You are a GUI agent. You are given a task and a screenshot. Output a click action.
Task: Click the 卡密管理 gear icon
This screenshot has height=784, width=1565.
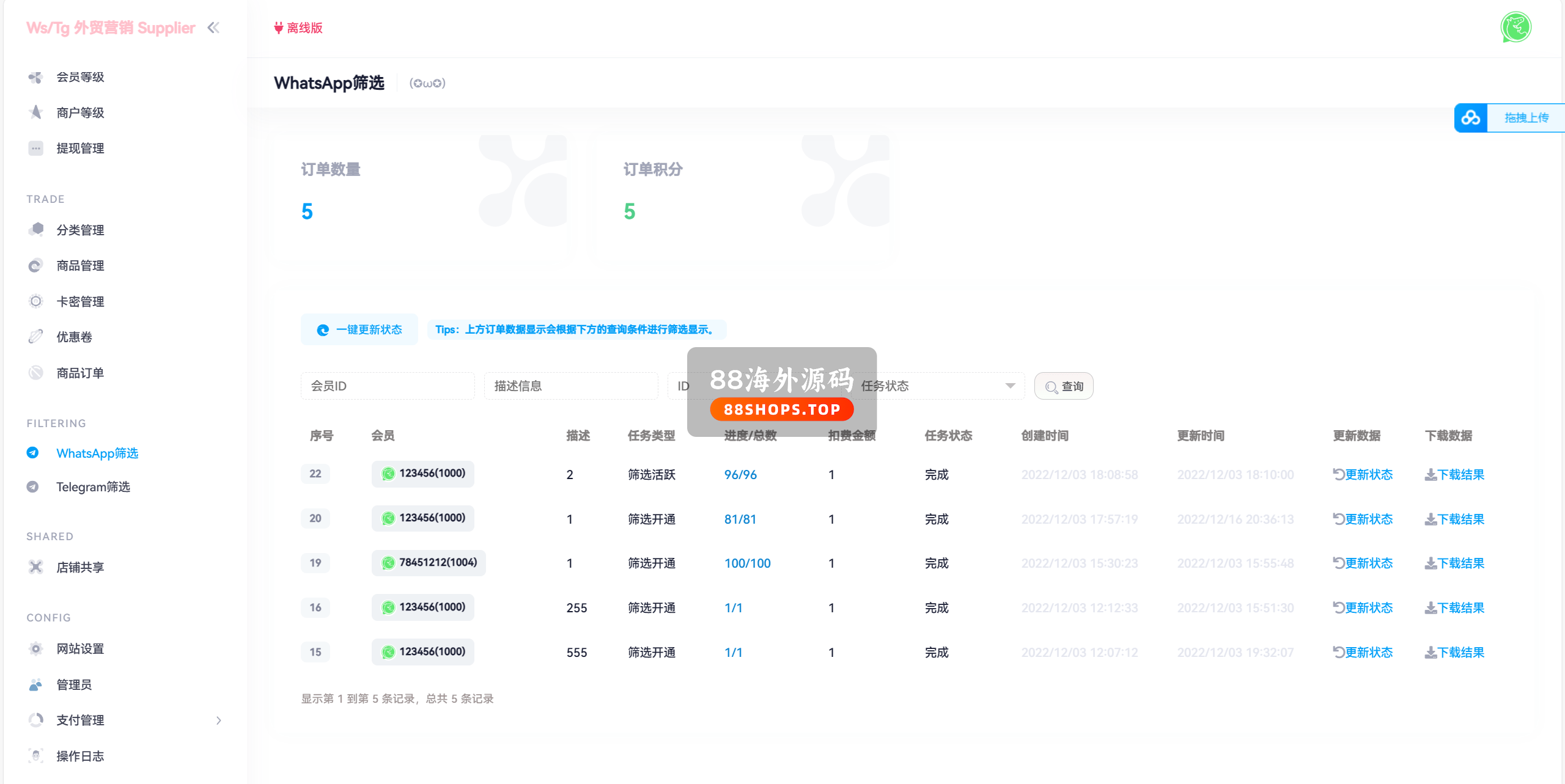(x=35, y=301)
